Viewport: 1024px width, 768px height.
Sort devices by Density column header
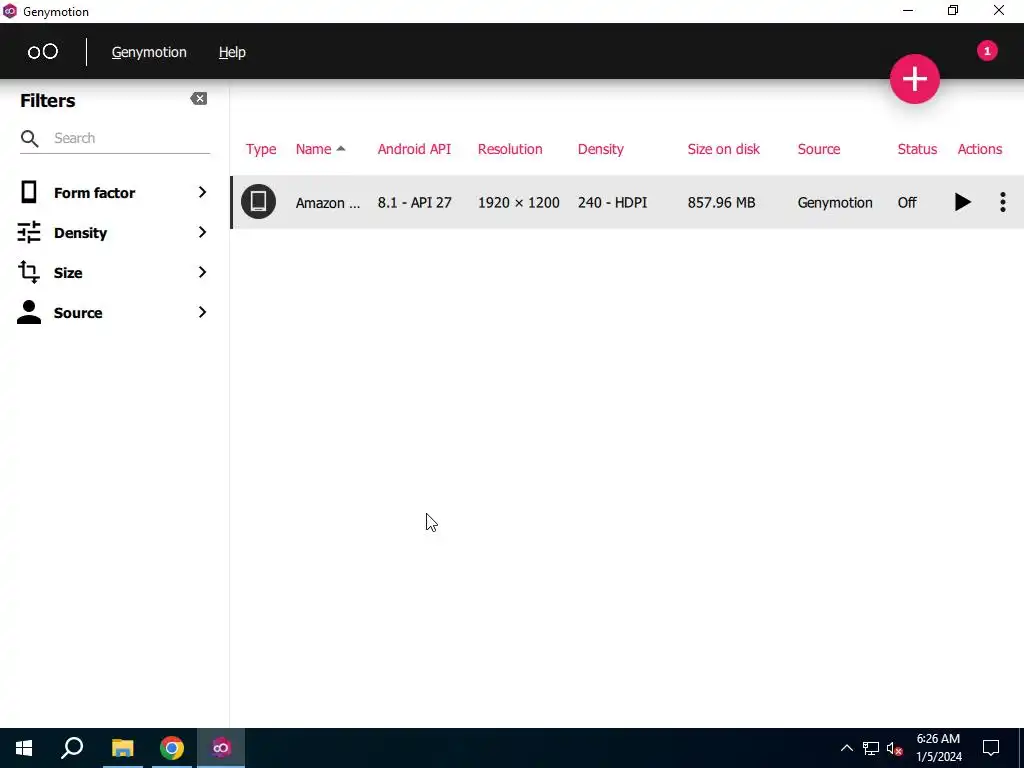coord(601,149)
